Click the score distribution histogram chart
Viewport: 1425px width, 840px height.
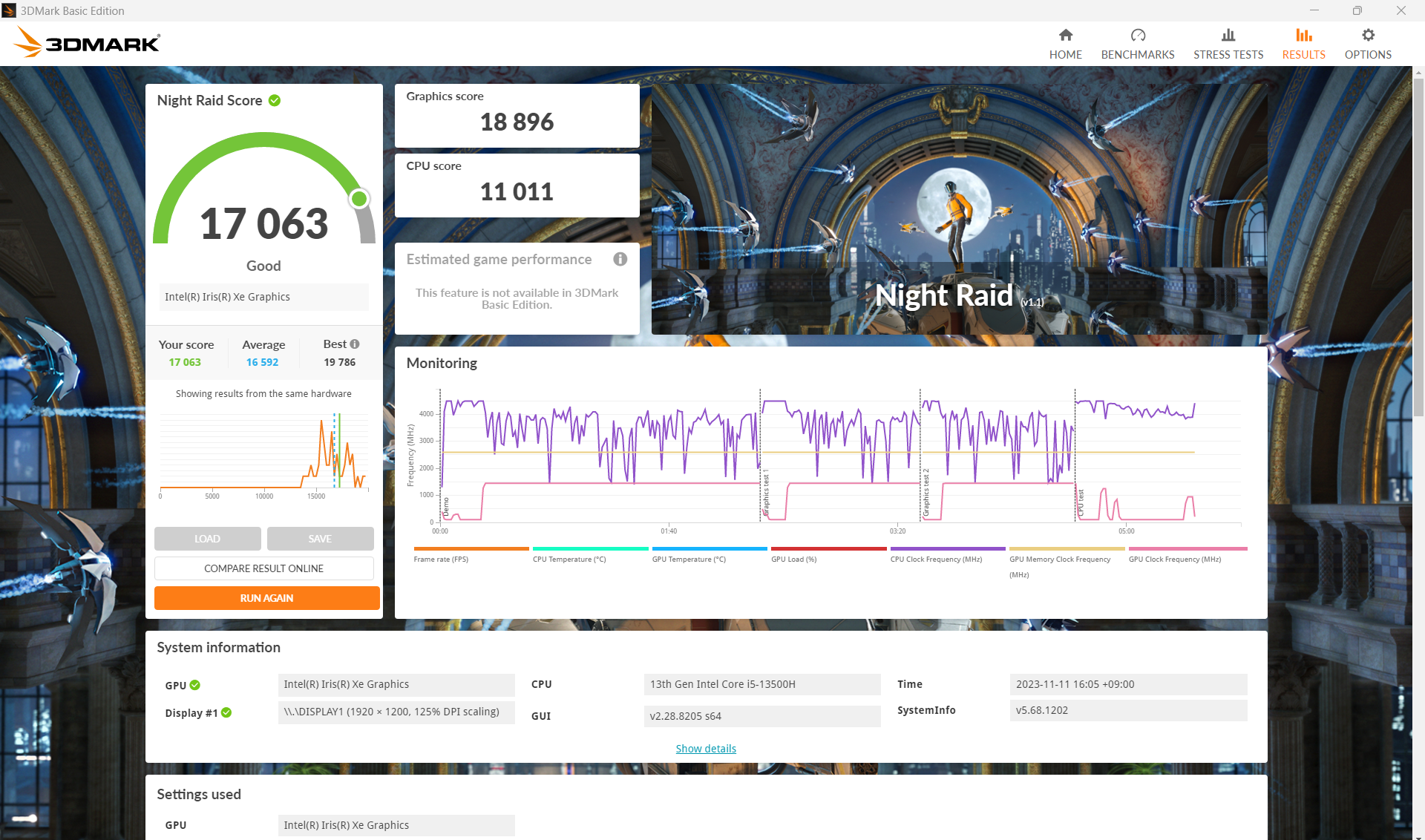[263, 454]
